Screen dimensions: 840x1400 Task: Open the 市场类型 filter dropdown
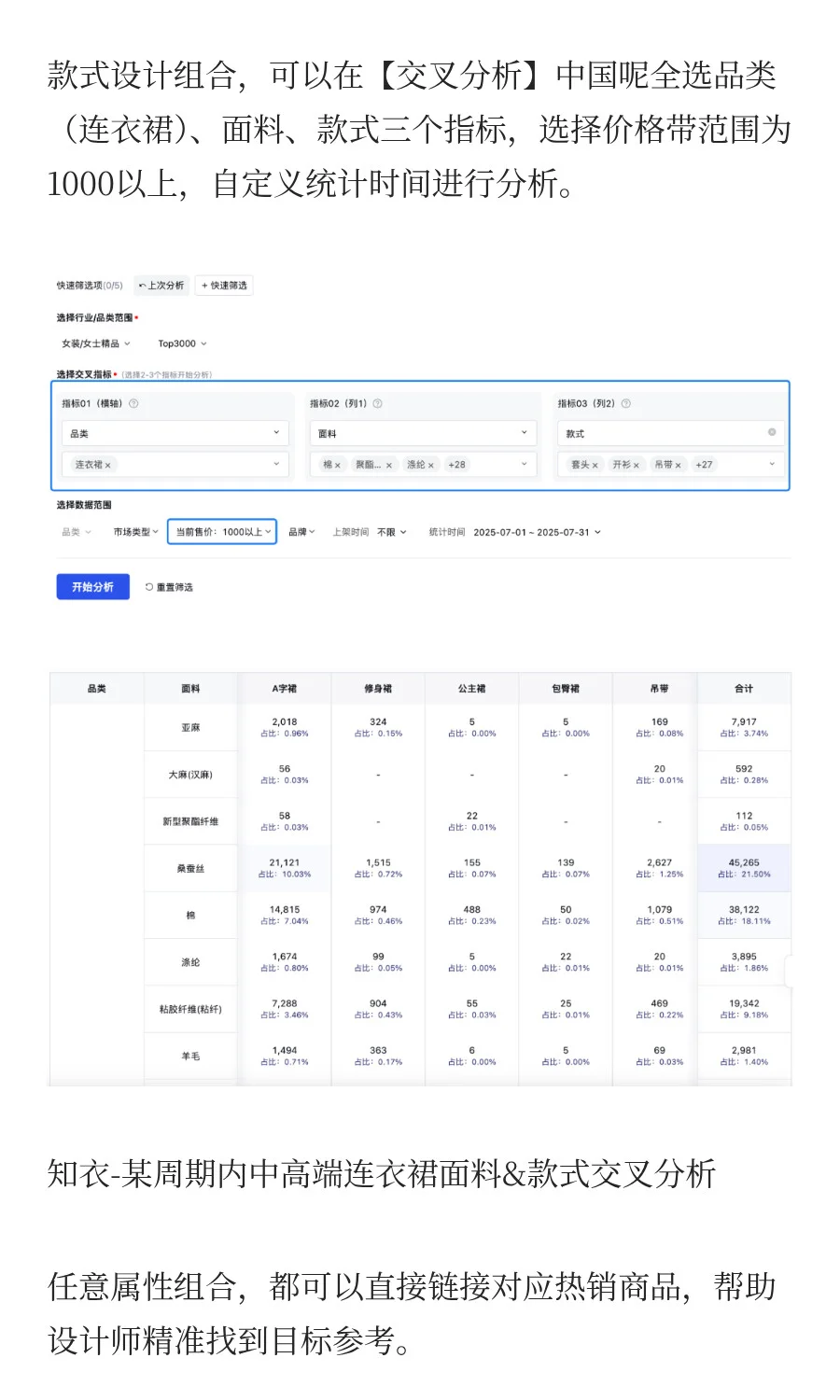(136, 532)
